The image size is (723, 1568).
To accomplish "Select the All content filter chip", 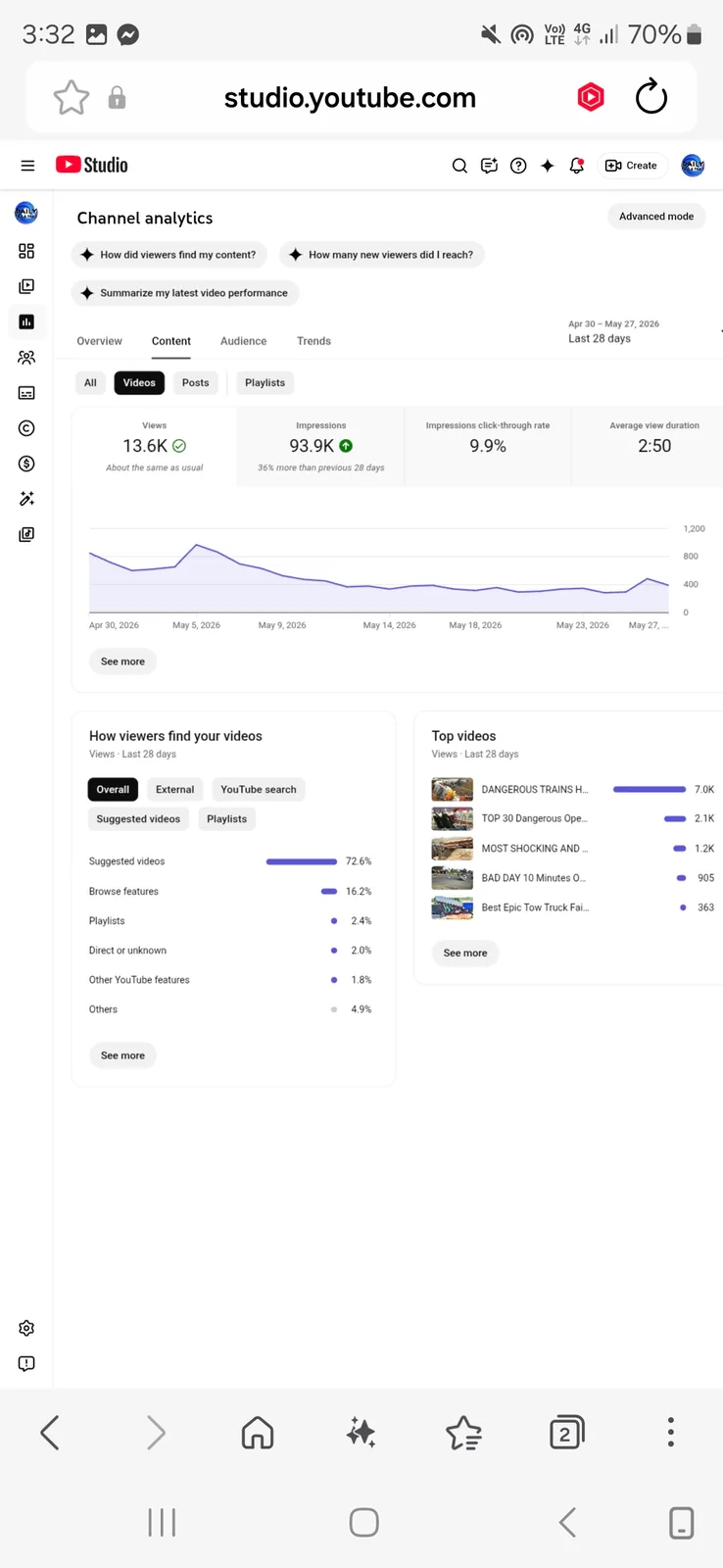I will point(90,383).
